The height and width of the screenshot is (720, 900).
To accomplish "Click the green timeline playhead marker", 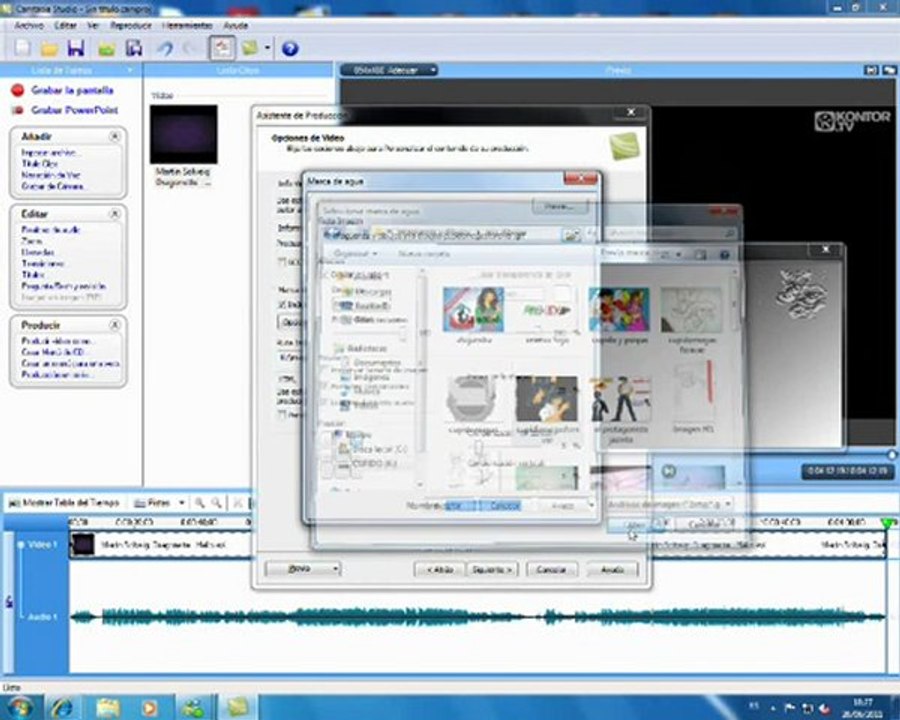I will pos(887,522).
